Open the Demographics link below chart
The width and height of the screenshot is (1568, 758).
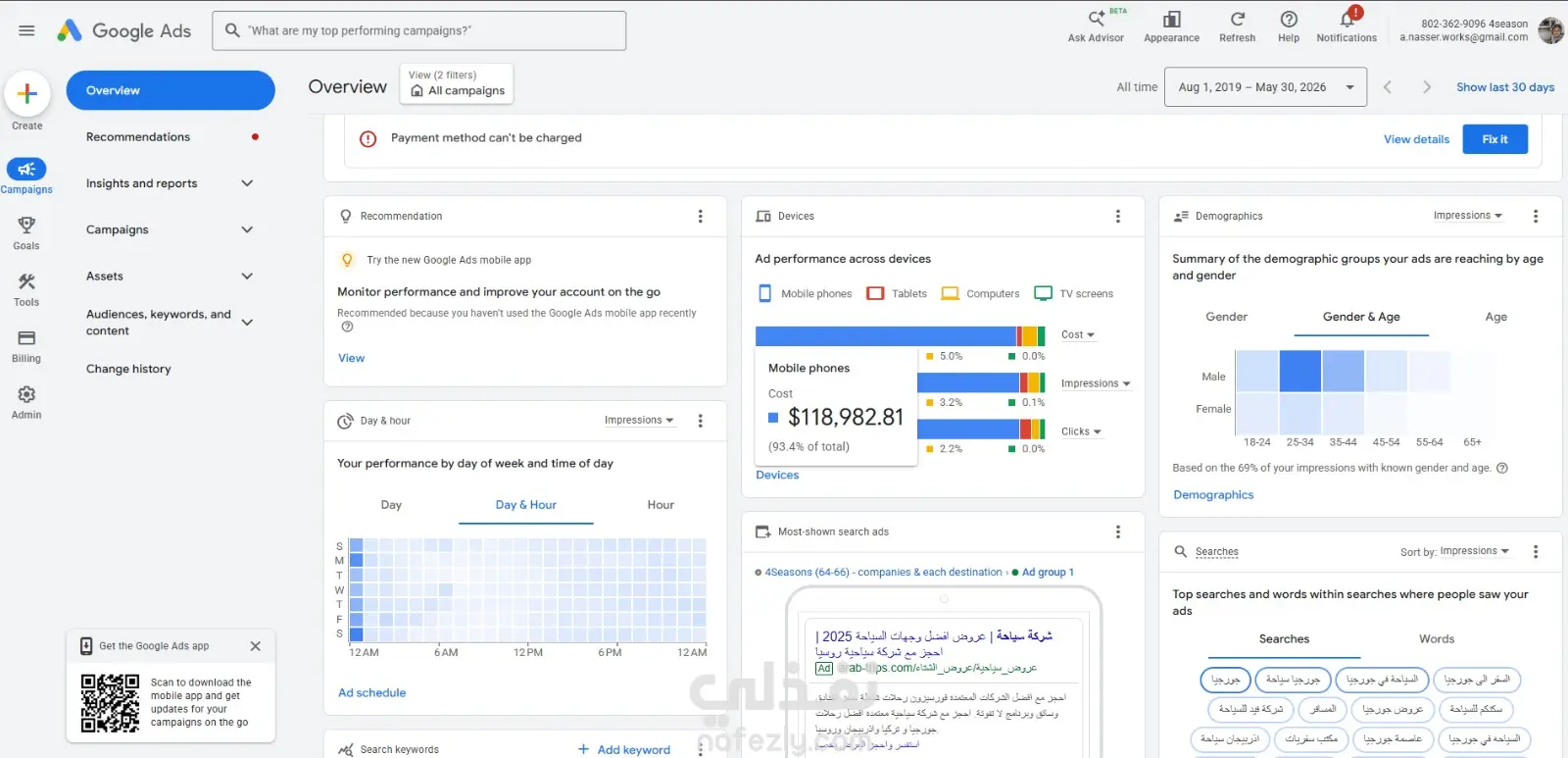pyautogui.click(x=1213, y=495)
